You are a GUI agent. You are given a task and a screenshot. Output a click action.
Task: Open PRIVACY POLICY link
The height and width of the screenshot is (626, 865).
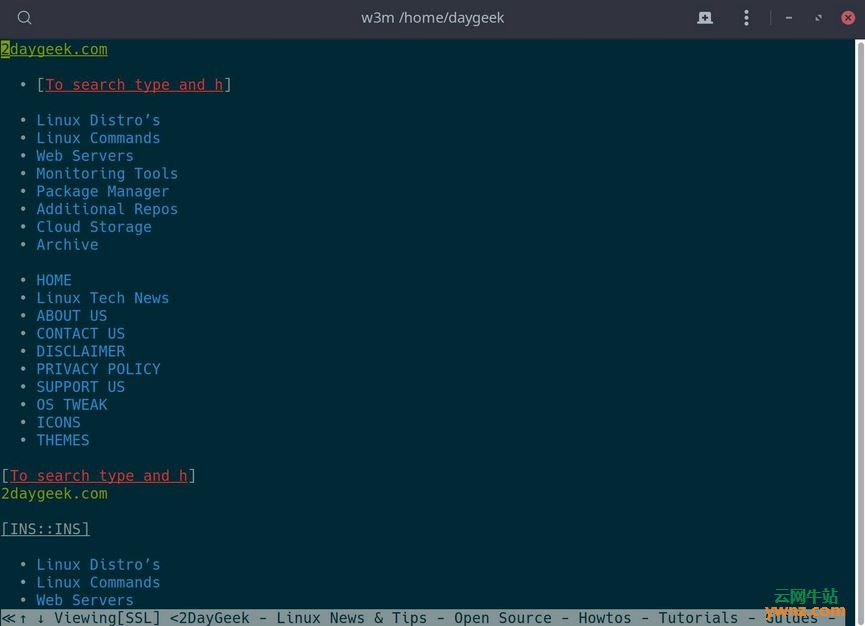[98, 369]
